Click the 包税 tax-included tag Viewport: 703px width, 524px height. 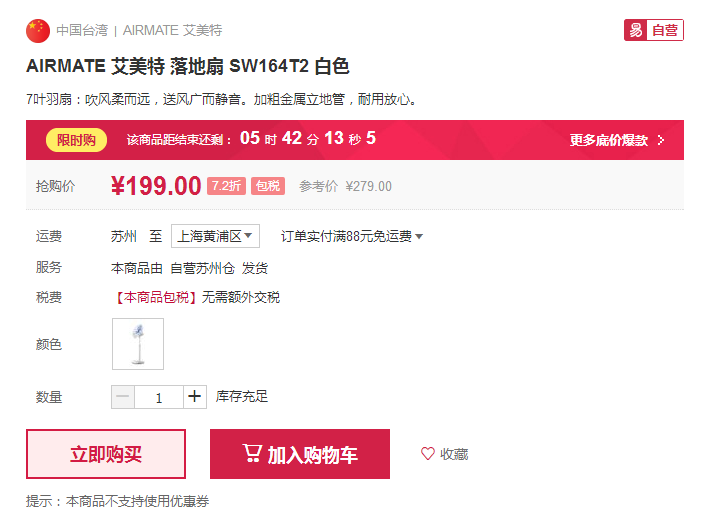[268, 186]
